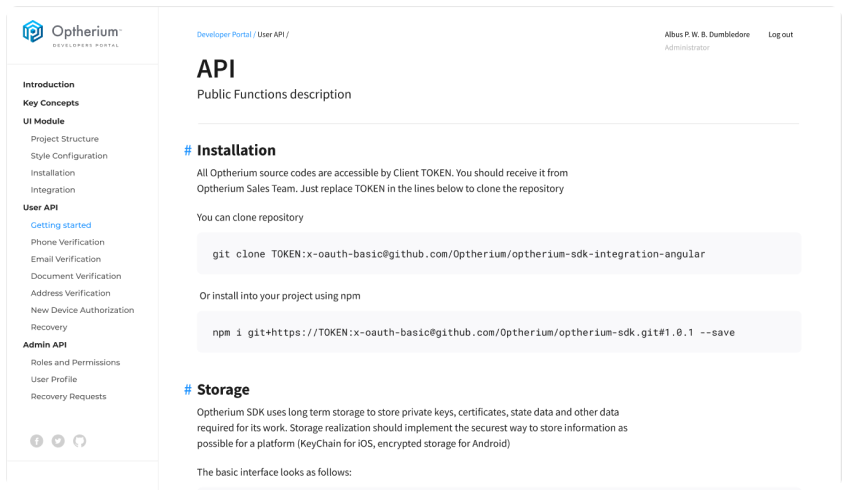This screenshot has height=496, width=848.
Task: Open the Twitter social link icon
Action: pyautogui.click(x=58, y=440)
